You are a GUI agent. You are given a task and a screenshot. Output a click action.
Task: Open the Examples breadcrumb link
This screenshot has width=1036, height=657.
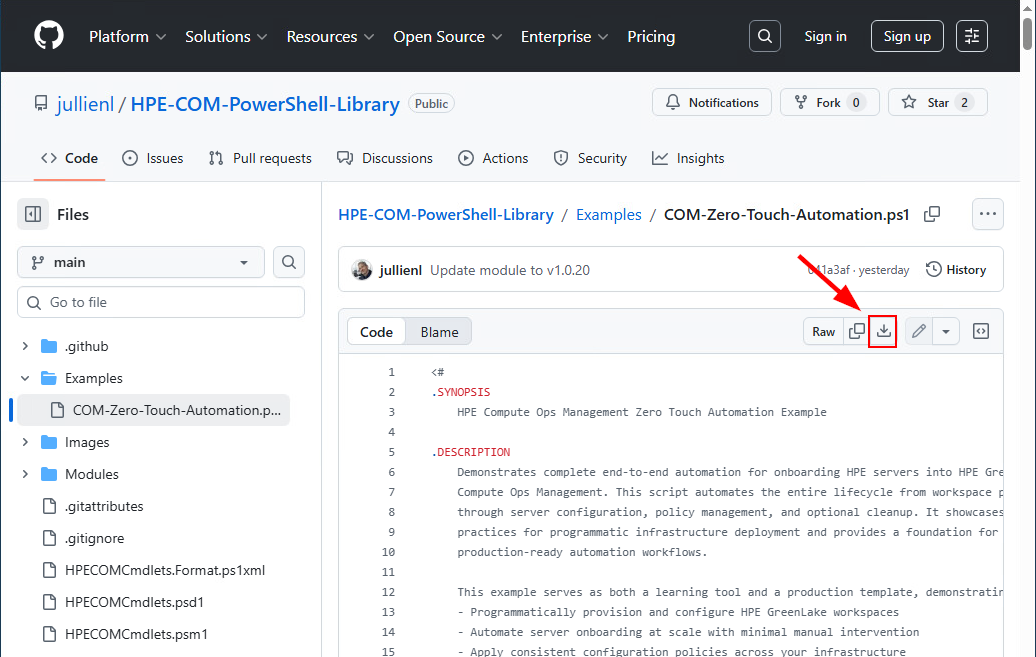tap(608, 214)
